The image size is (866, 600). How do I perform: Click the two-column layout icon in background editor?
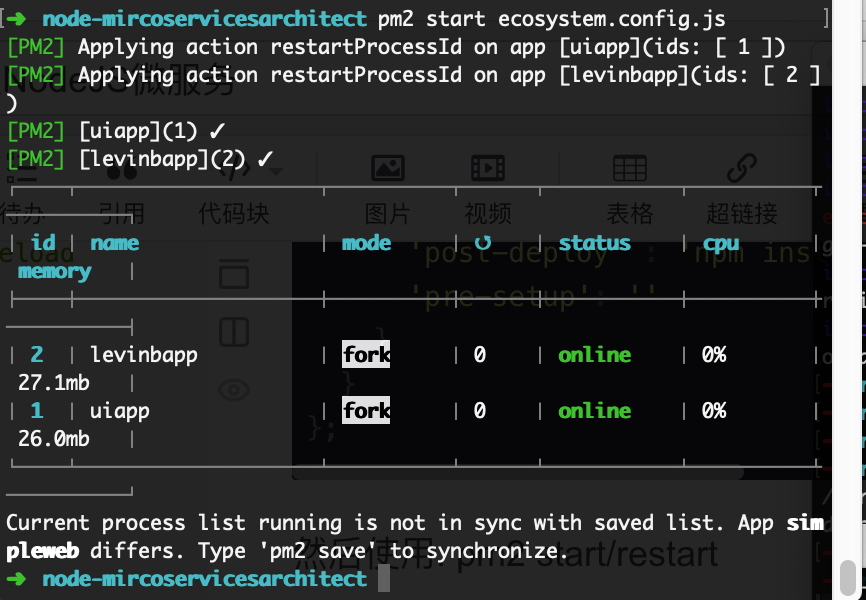(234, 331)
